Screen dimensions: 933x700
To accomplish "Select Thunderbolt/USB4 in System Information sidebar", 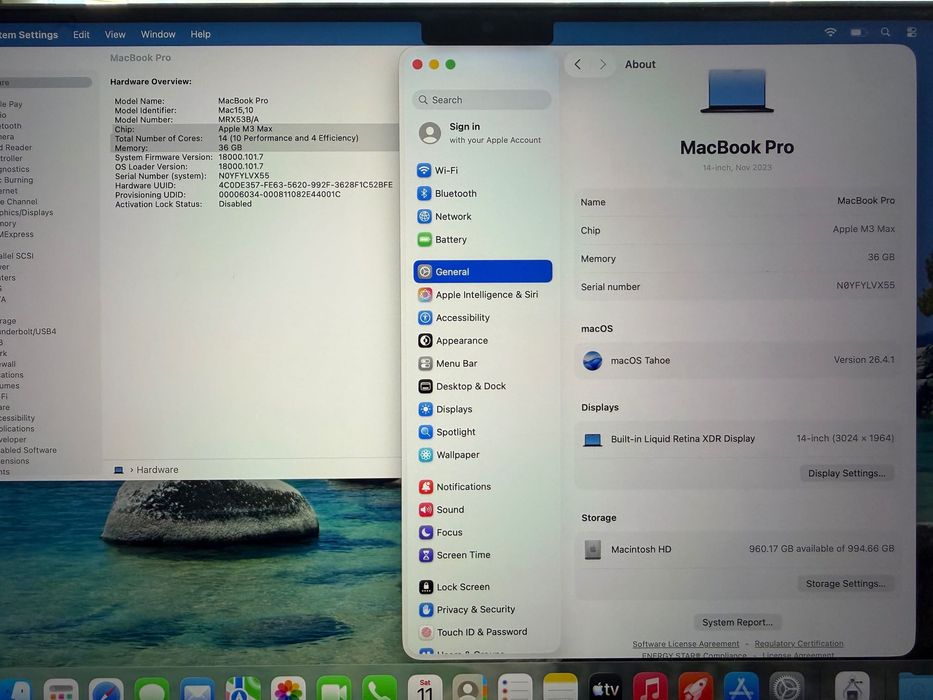I will click(x=29, y=332).
